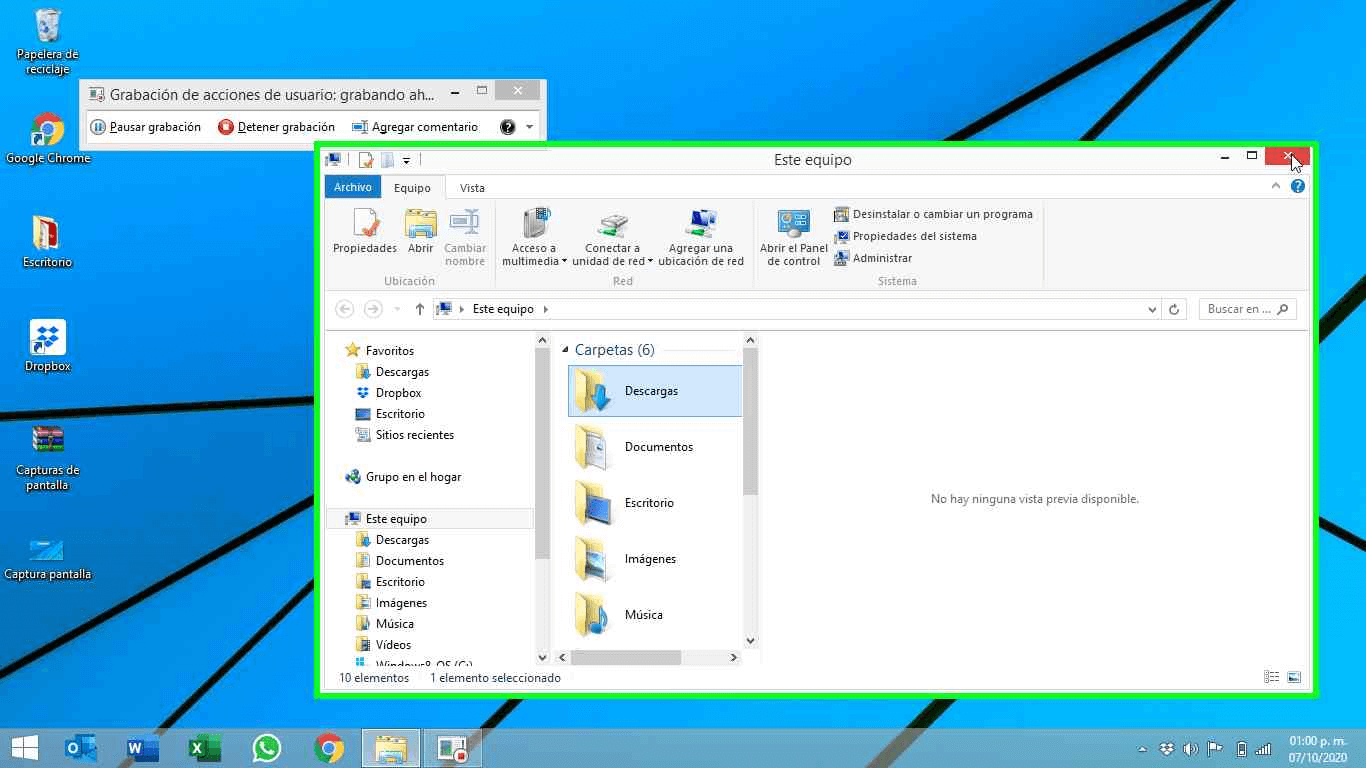Click Agregar comentario in recorder window

(x=415, y=127)
